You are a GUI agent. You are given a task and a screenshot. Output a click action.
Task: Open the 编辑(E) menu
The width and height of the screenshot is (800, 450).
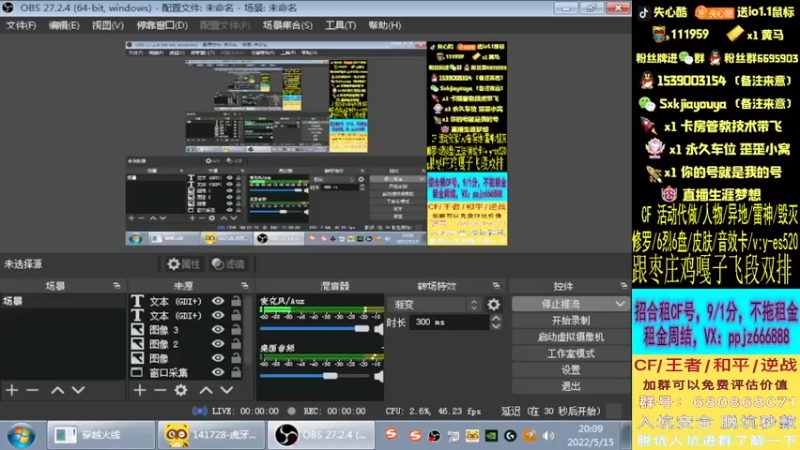(64, 25)
